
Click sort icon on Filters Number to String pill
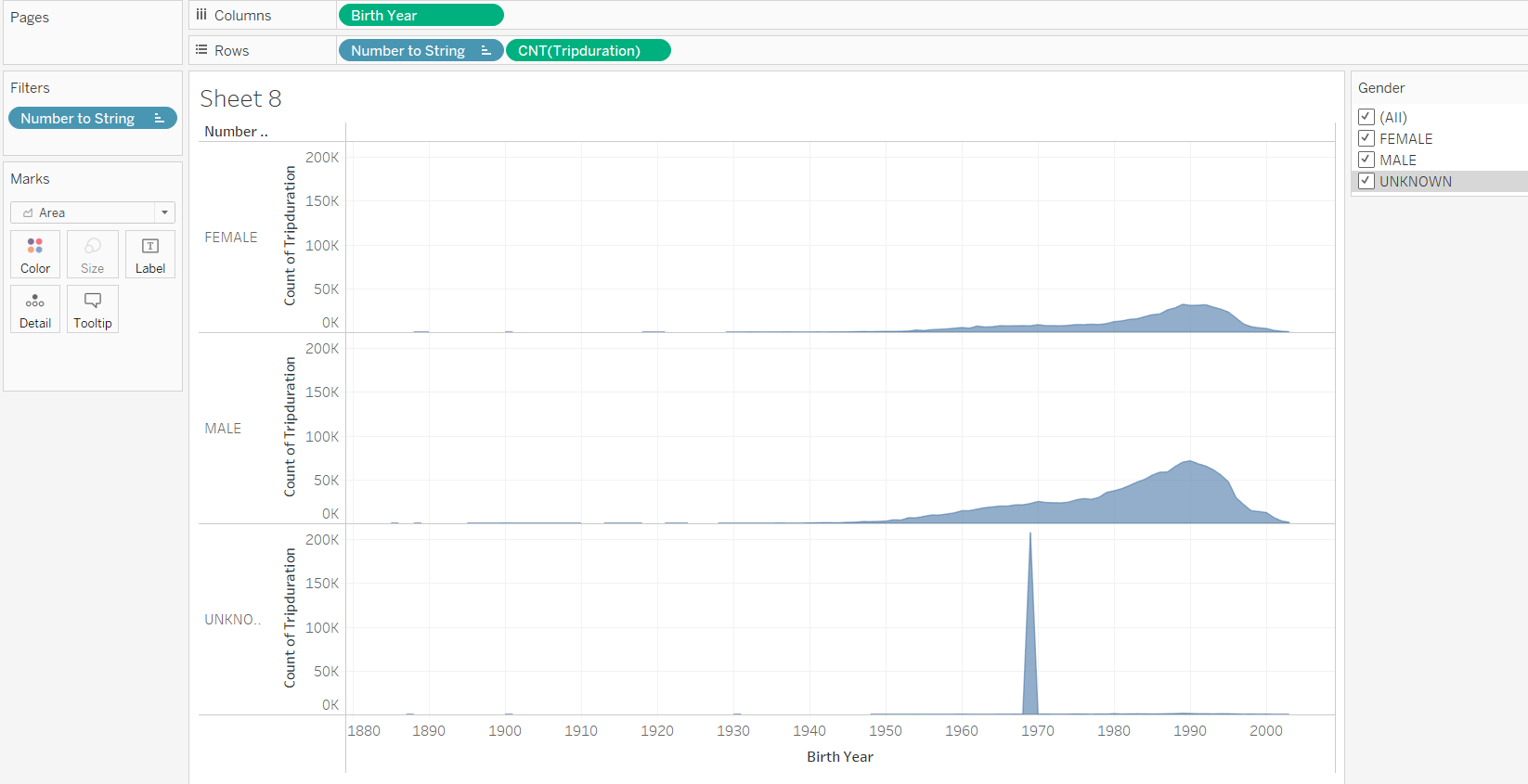160,118
